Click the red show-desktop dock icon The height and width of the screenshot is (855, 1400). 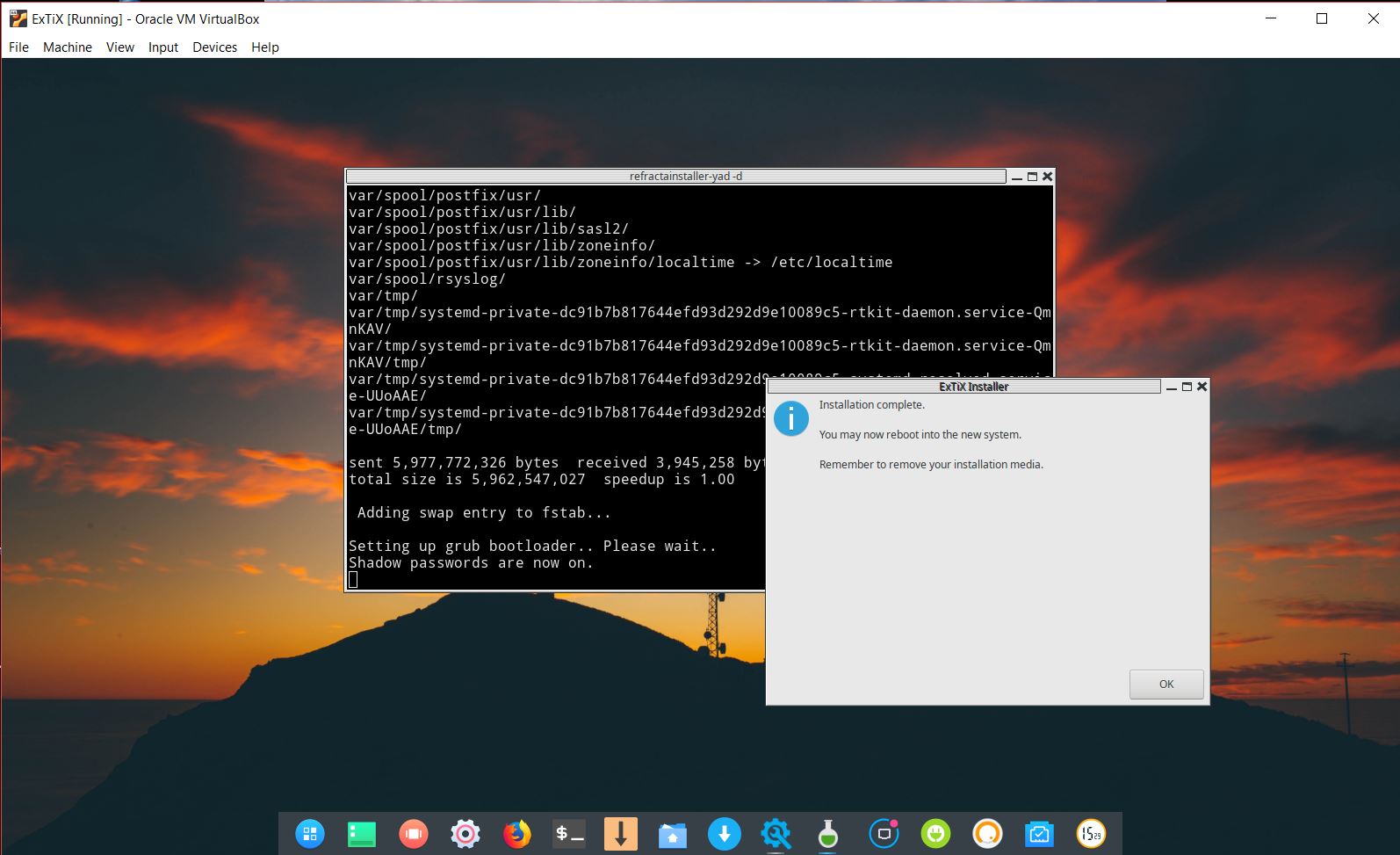coord(413,834)
